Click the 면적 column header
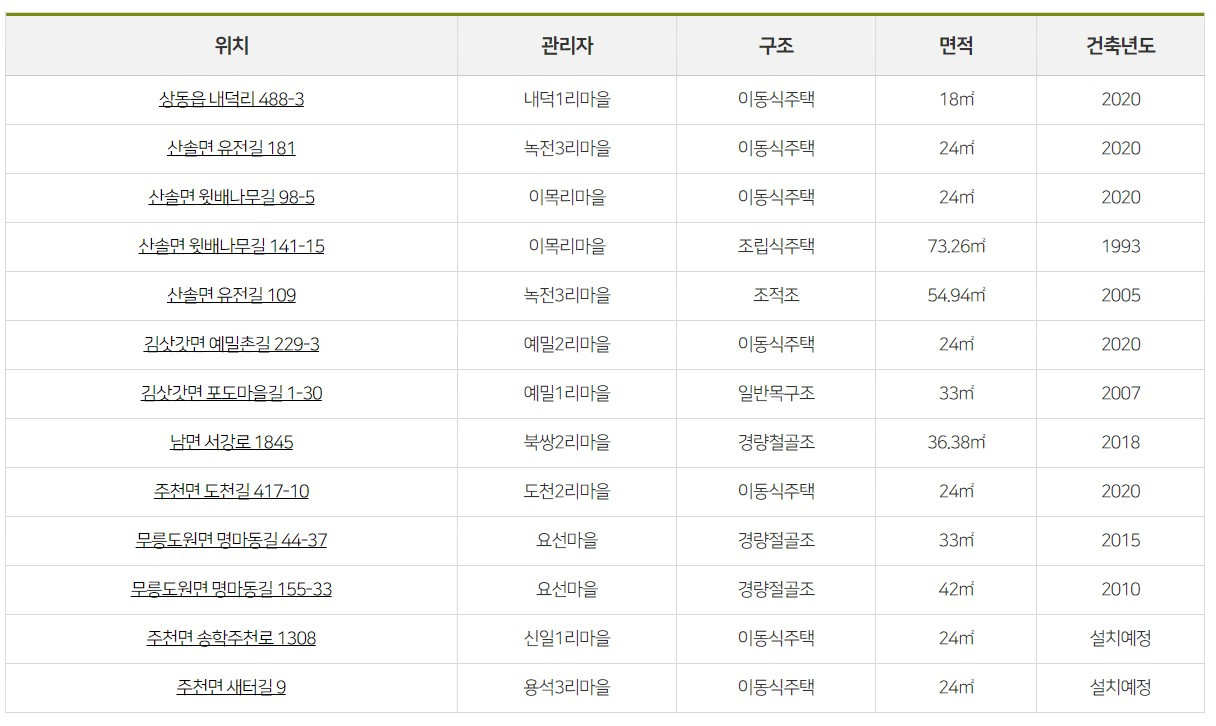This screenshot has height=726, width=1216. [x=956, y=46]
